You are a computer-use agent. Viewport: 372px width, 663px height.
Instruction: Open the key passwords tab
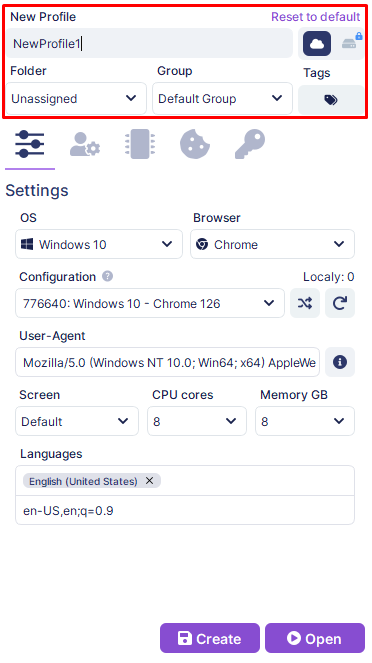pyautogui.click(x=250, y=144)
